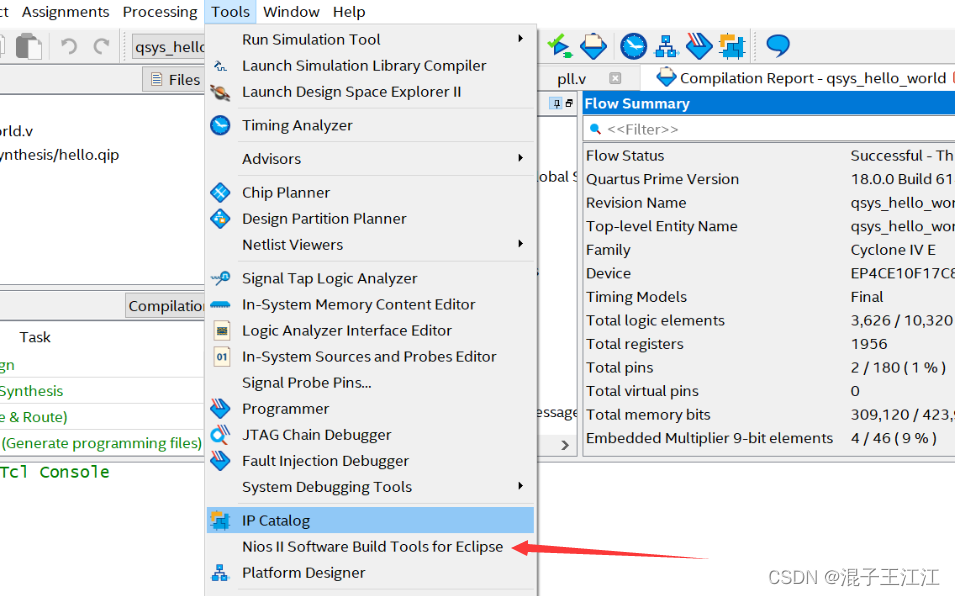This screenshot has width=955, height=596.
Task: Close the pll.v tab
Action: [x=615, y=78]
